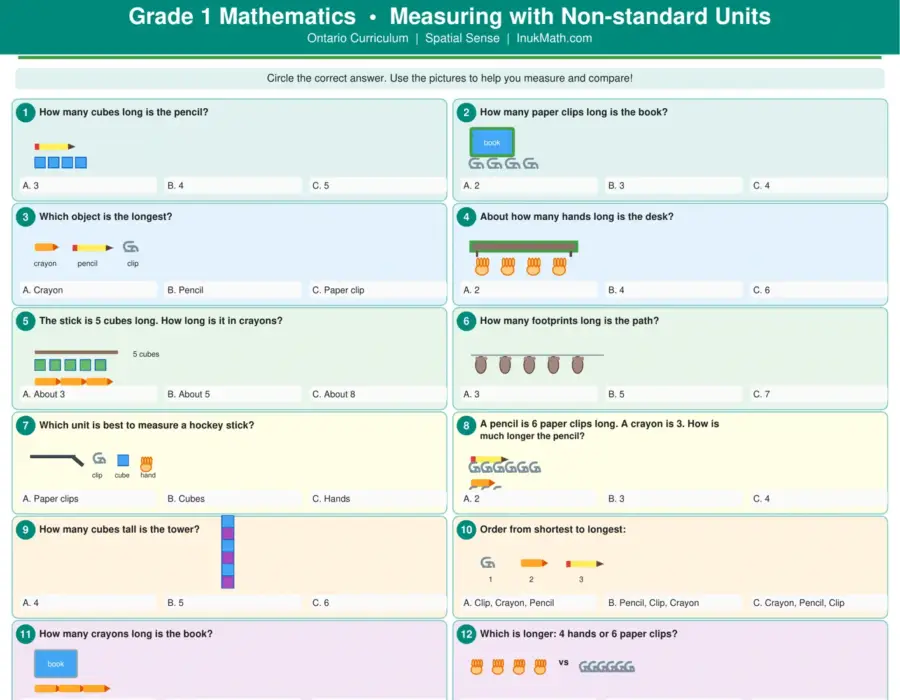Click the row of footprints in question 6
900x700 pixels.
[529, 364]
